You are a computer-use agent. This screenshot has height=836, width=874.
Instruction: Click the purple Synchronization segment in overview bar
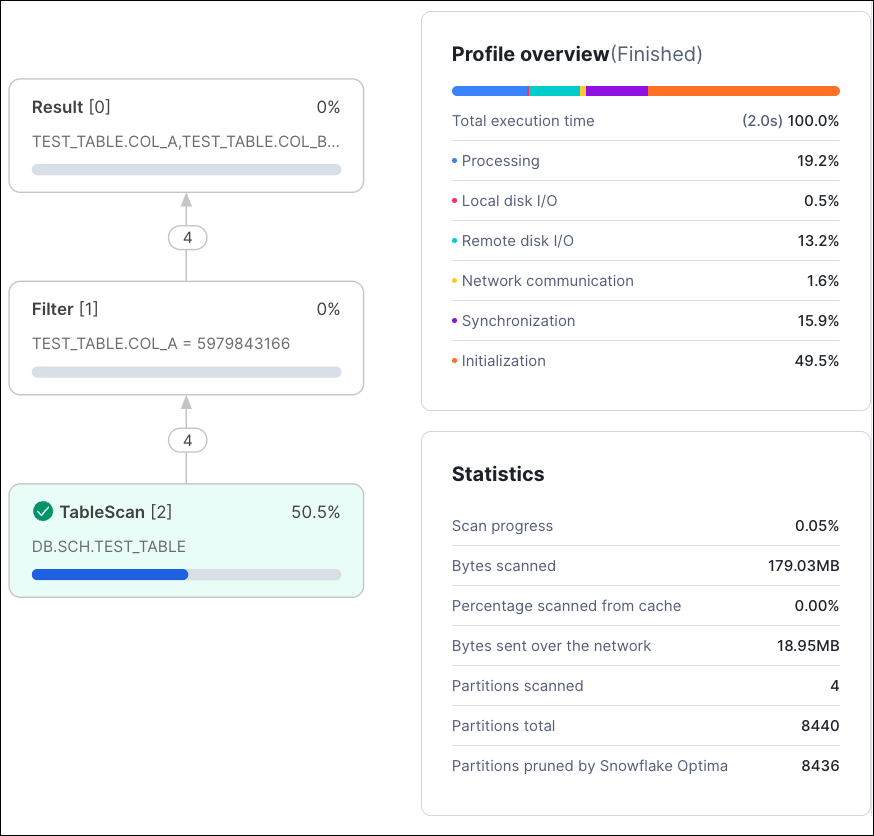click(x=616, y=91)
